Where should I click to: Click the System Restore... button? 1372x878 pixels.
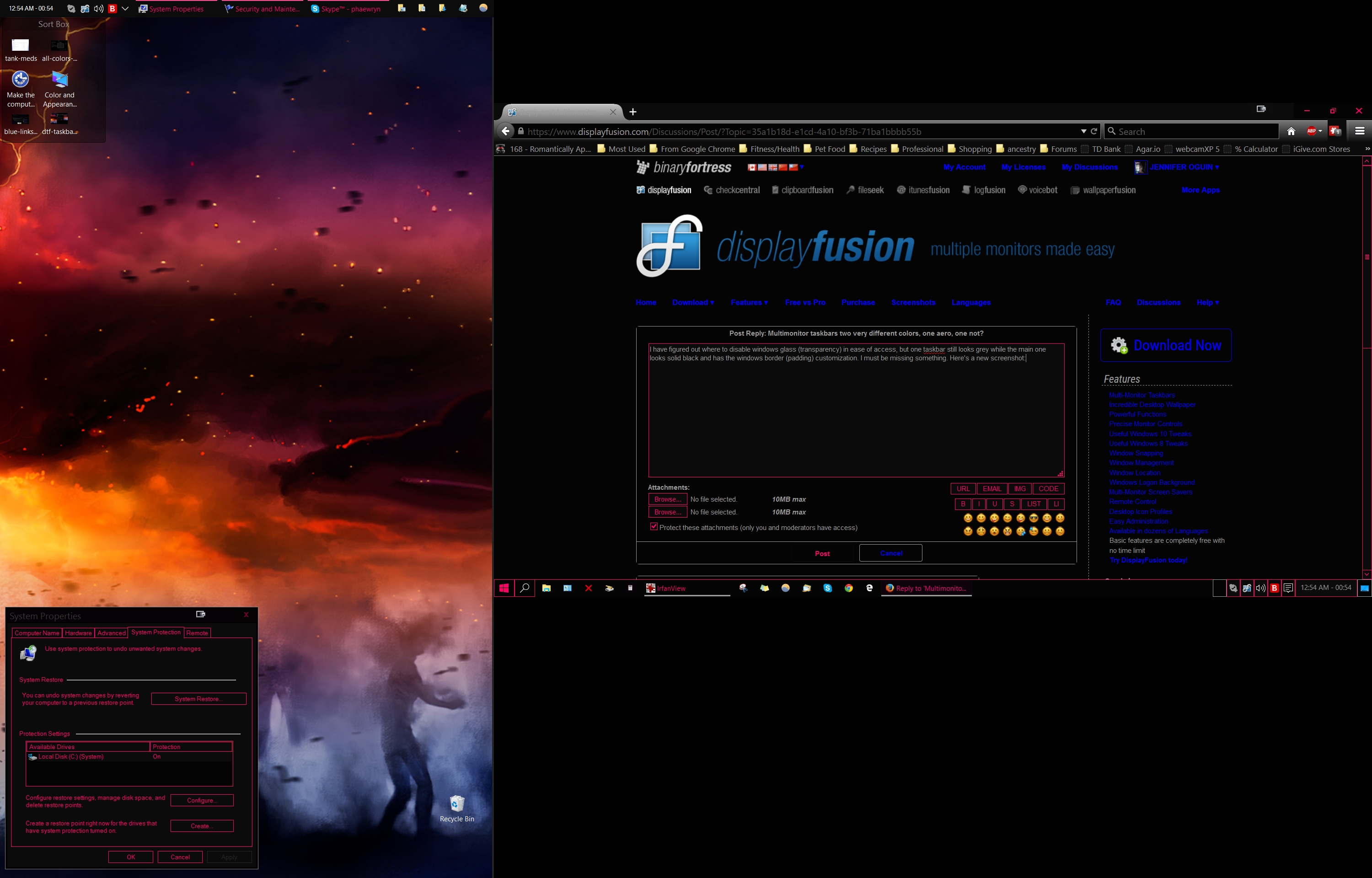coord(198,699)
